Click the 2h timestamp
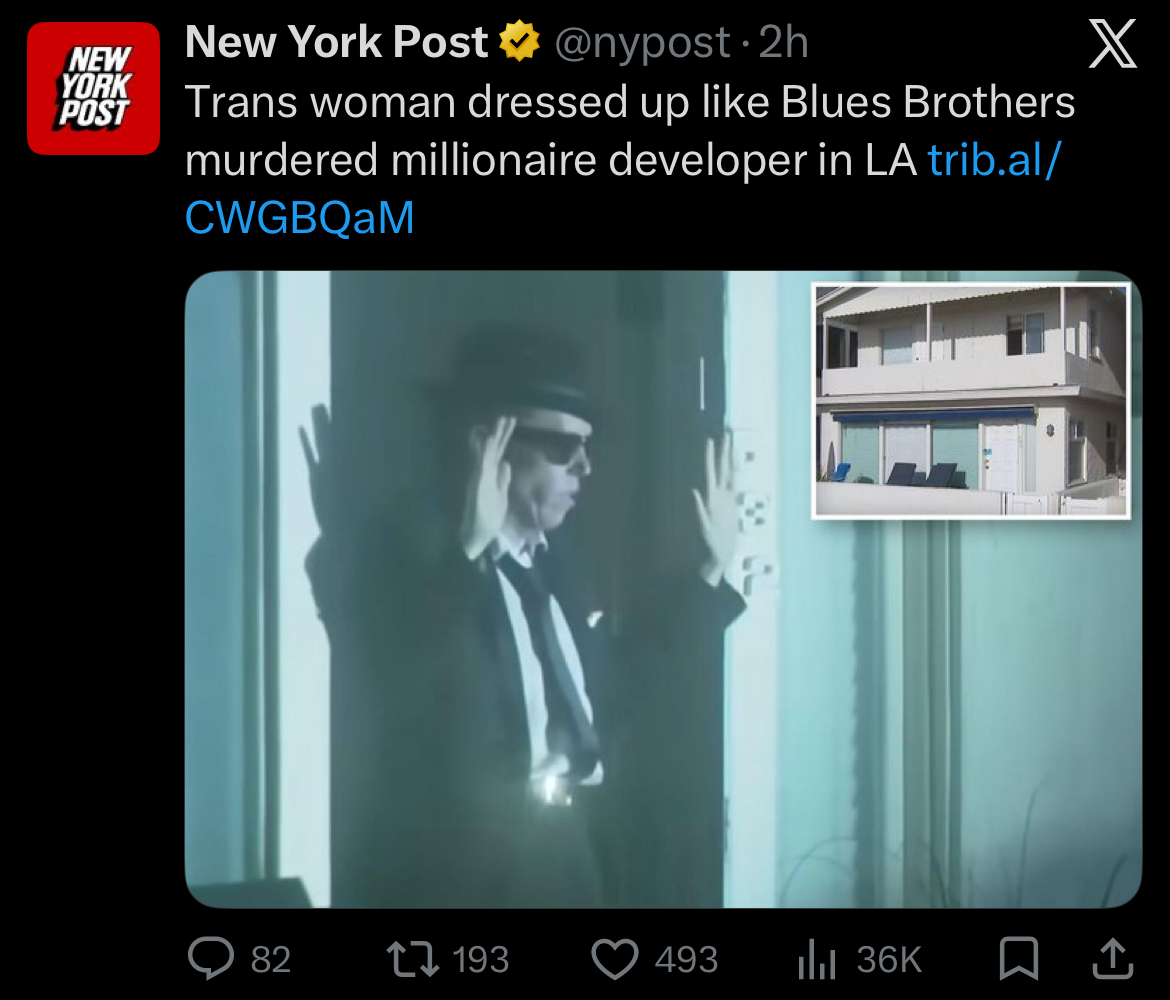 pos(783,42)
